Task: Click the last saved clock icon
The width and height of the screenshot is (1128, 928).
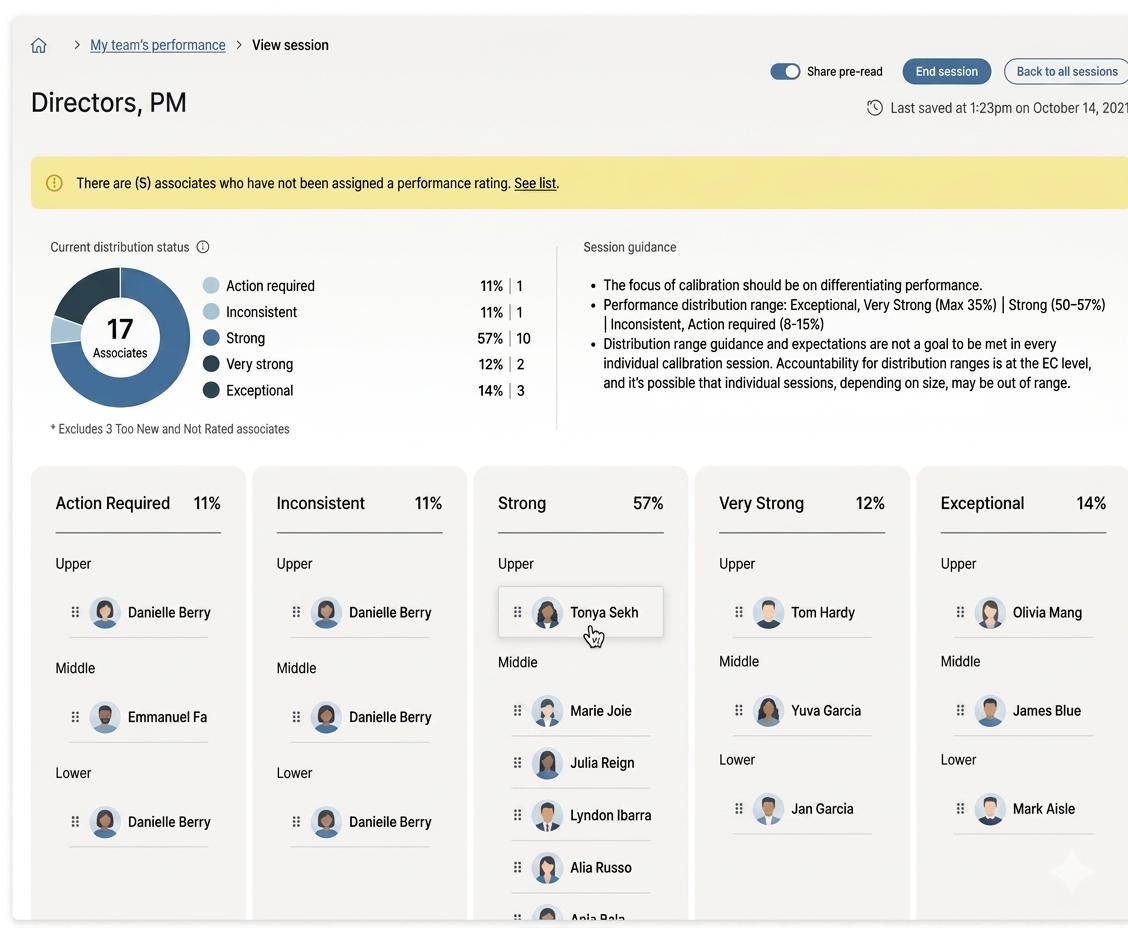Action: coord(874,108)
